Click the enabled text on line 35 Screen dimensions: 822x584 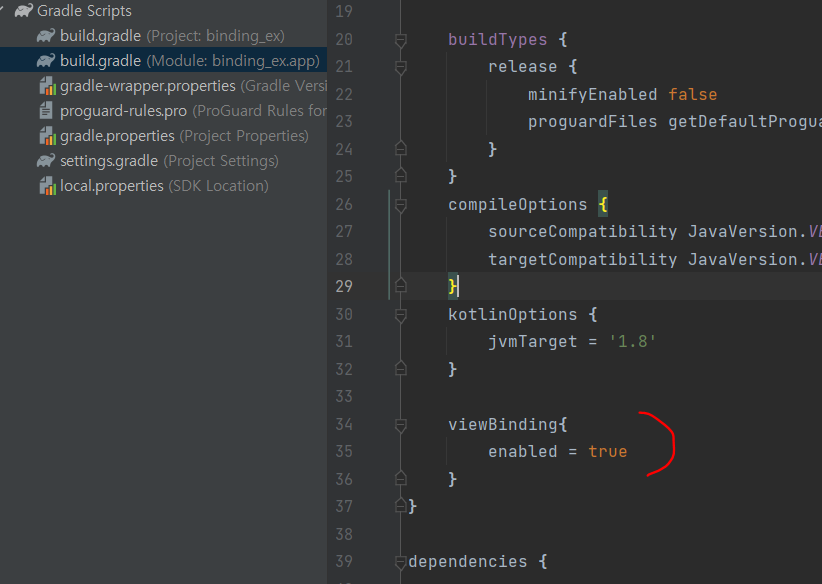click(523, 452)
